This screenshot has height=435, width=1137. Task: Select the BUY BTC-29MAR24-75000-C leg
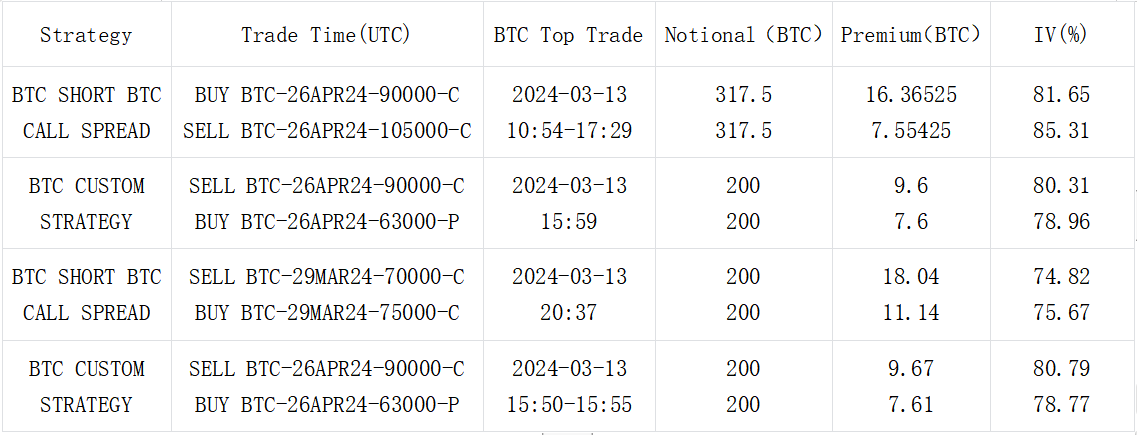pyautogui.click(x=326, y=313)
